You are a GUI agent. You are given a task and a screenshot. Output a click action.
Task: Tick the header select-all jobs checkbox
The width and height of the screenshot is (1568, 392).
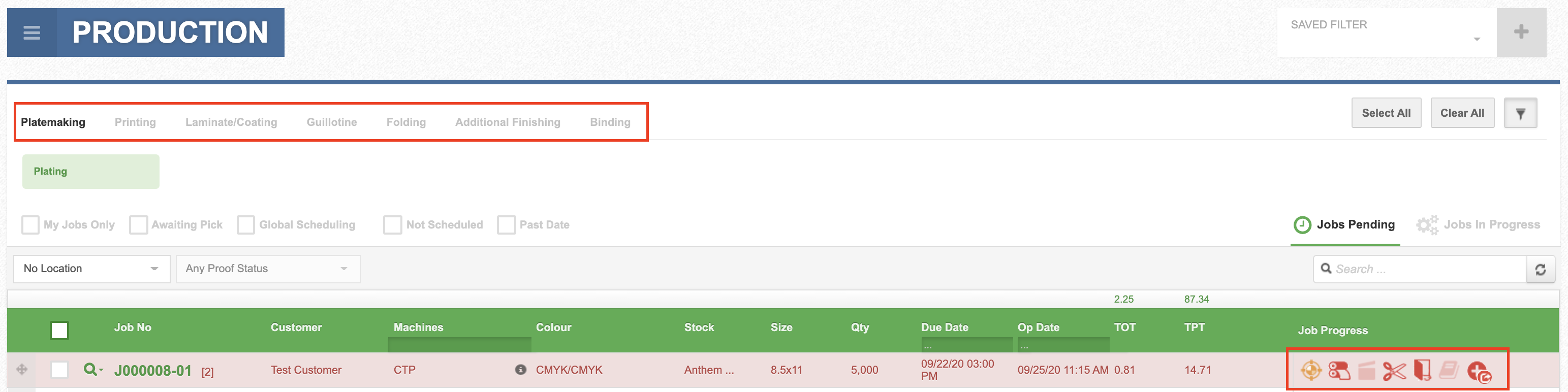click(59, 331)
